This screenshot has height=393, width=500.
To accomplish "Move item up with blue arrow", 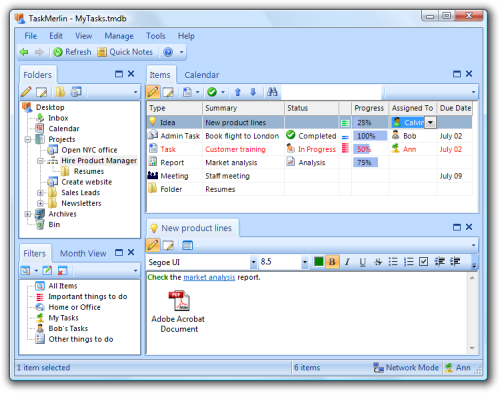I will point(238,92).
